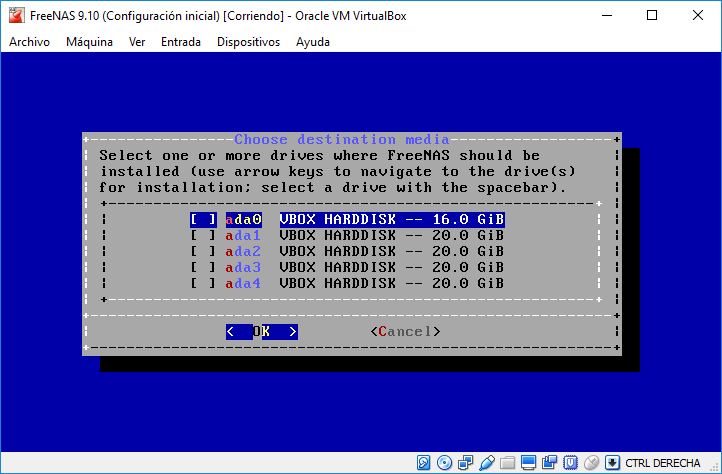Screen dimensions: 722x474
Task: Select the ada1 drive name
Action: [x=244, y=235]
